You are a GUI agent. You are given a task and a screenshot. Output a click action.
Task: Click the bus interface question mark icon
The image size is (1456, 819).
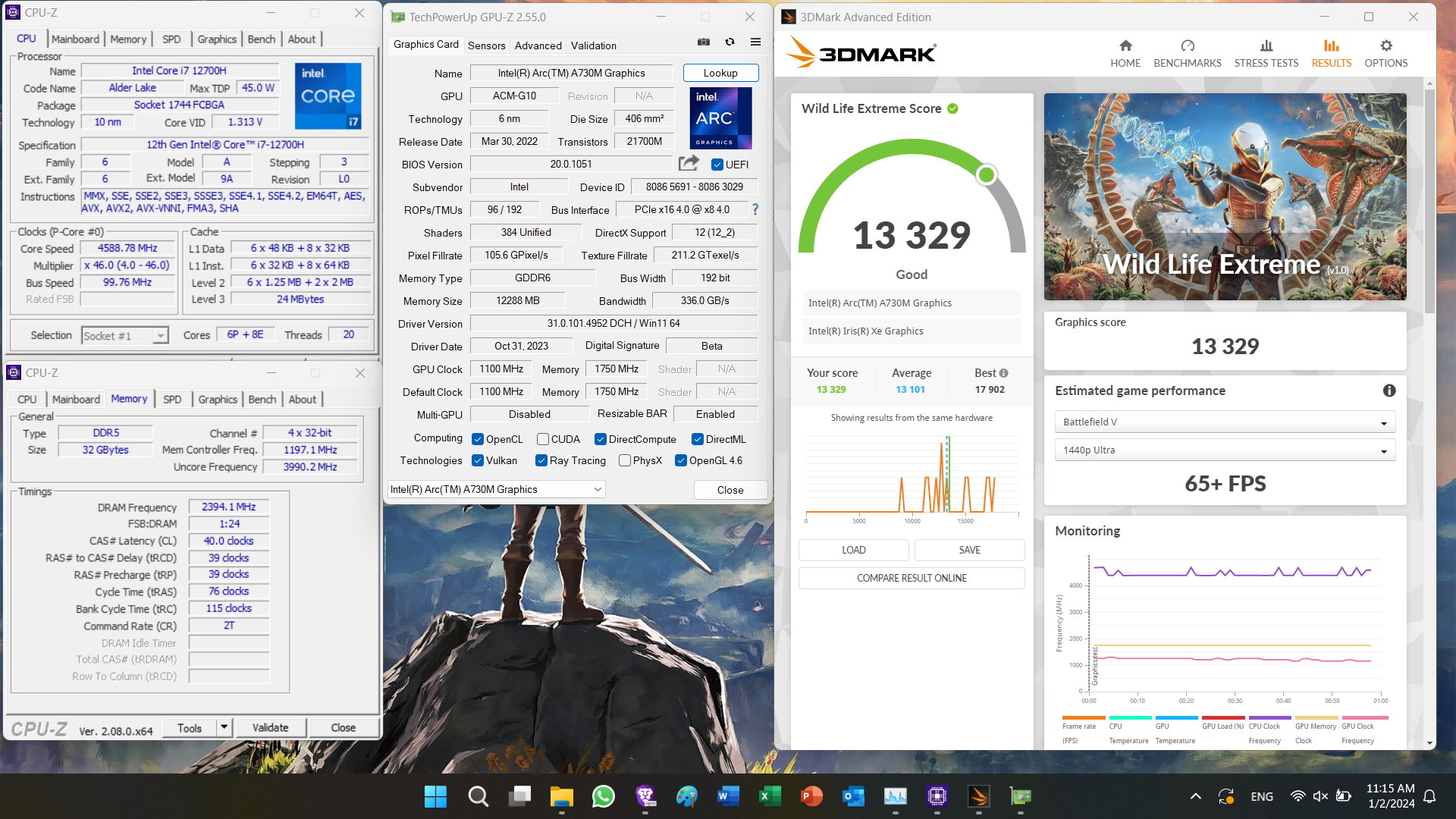point(755,209)
